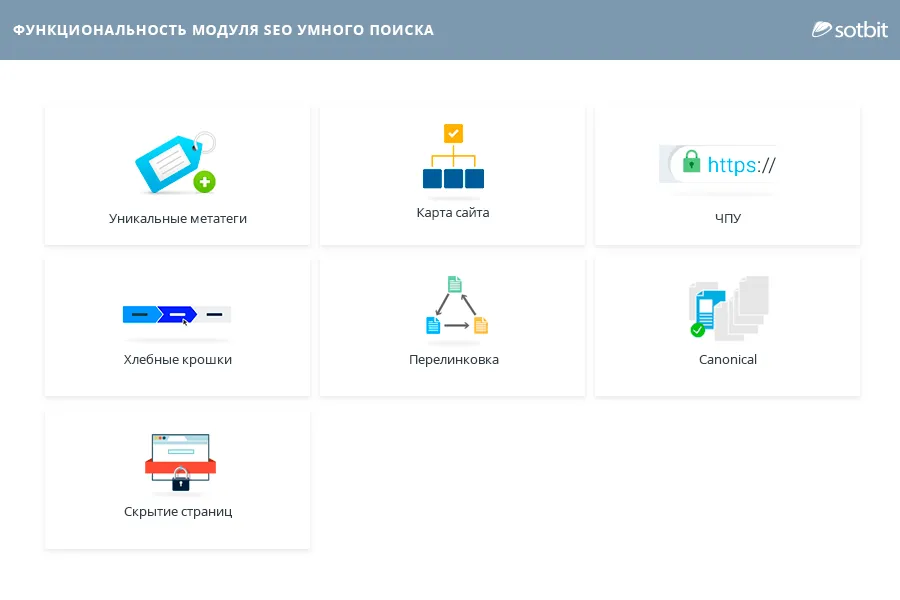900x600 pixels.
Task: Click the 'Карта сайта' label
Action: click(x=453, y=213)
